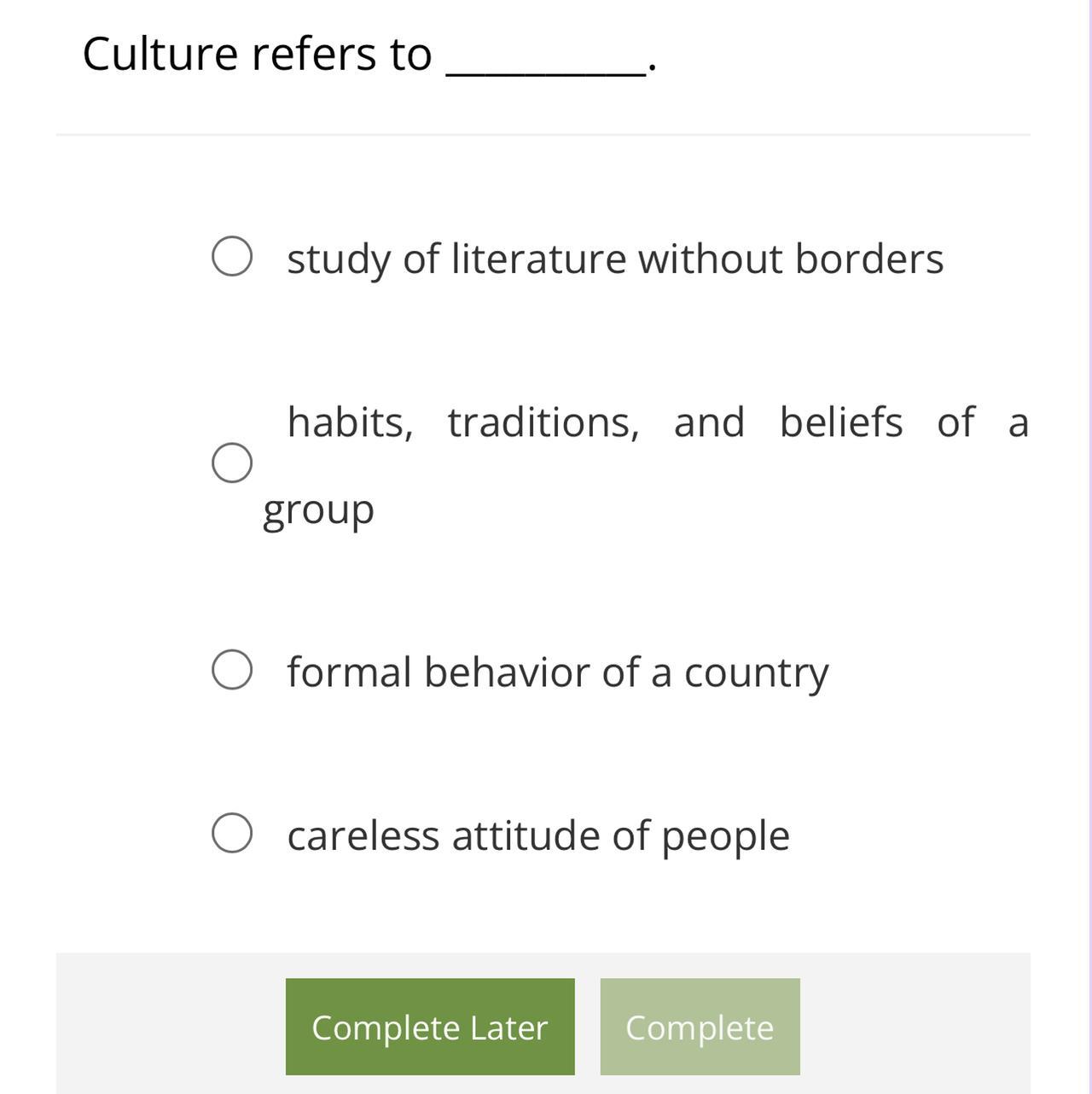Click the blank line in the question
The image size is (1092, 1094).
pyautogui.click(x=546, y=73)
